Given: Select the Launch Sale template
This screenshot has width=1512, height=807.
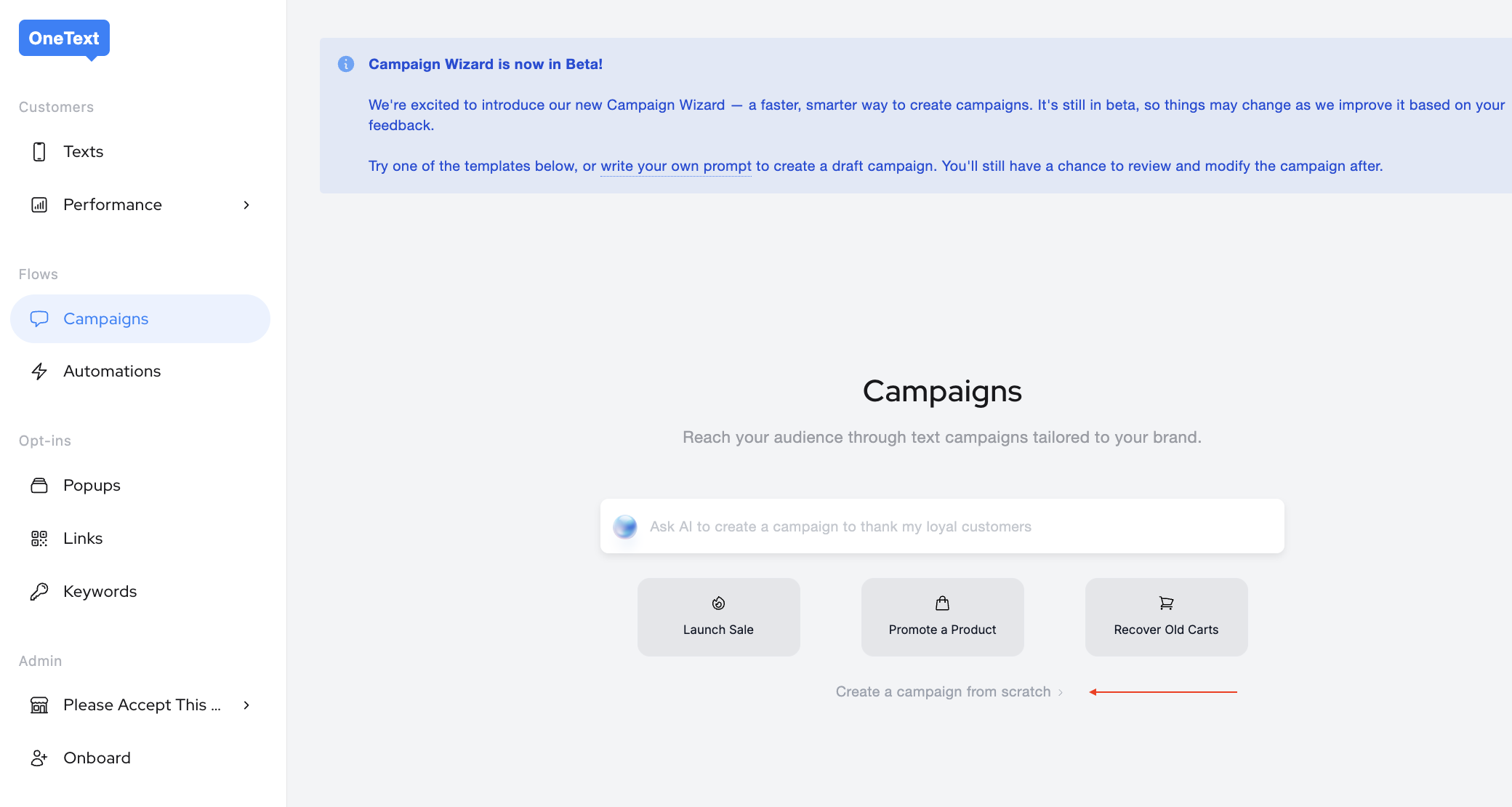Looking at the screenshot, I should point(718,617).
